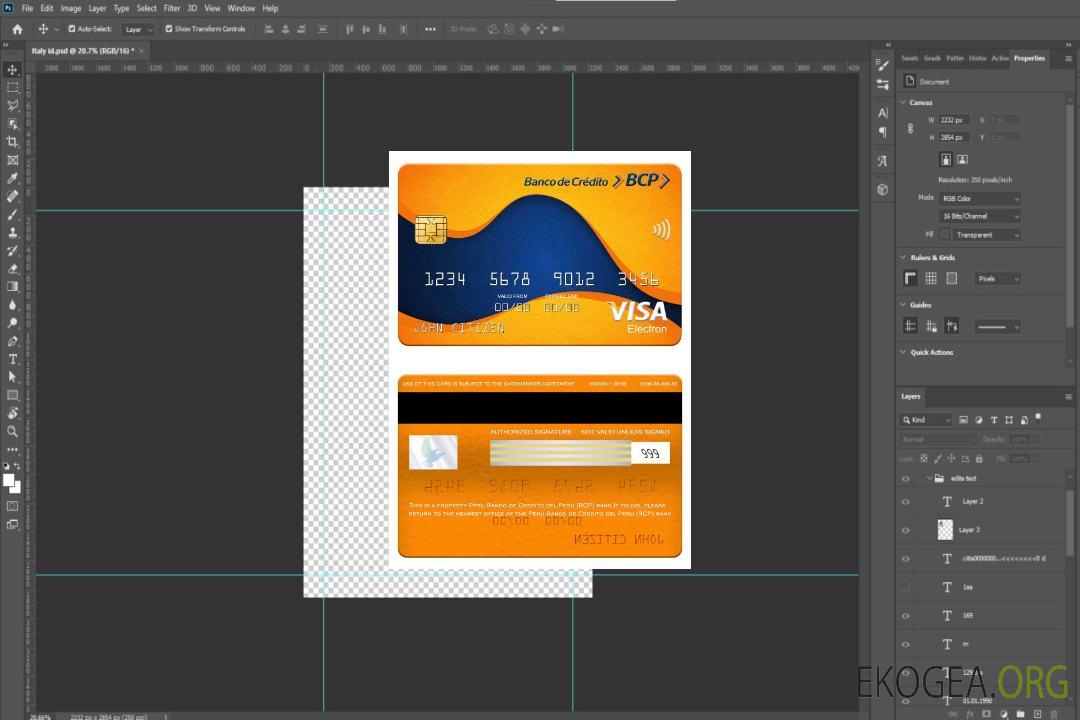Screen dimensions: 1080x720
Task: Toggle grid button in Rulers & Grids
Action: [x=931, y=278]
